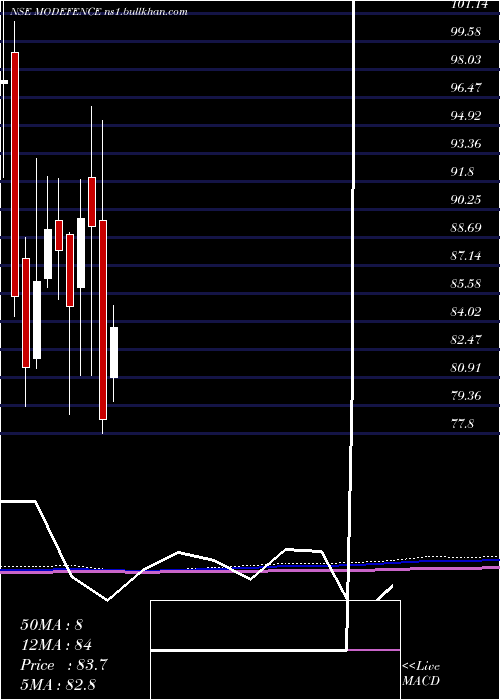Click the 91.8 price axis label

tap(462, 172)
